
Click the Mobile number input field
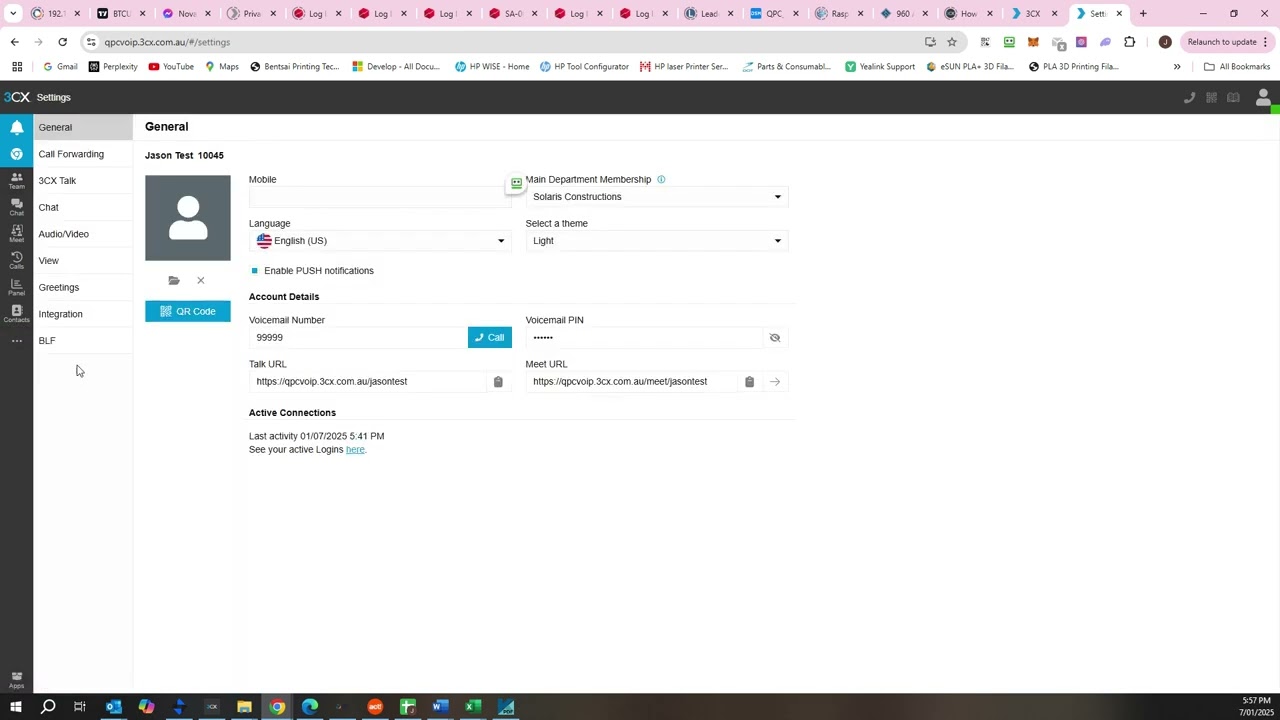tap(378, 197)
